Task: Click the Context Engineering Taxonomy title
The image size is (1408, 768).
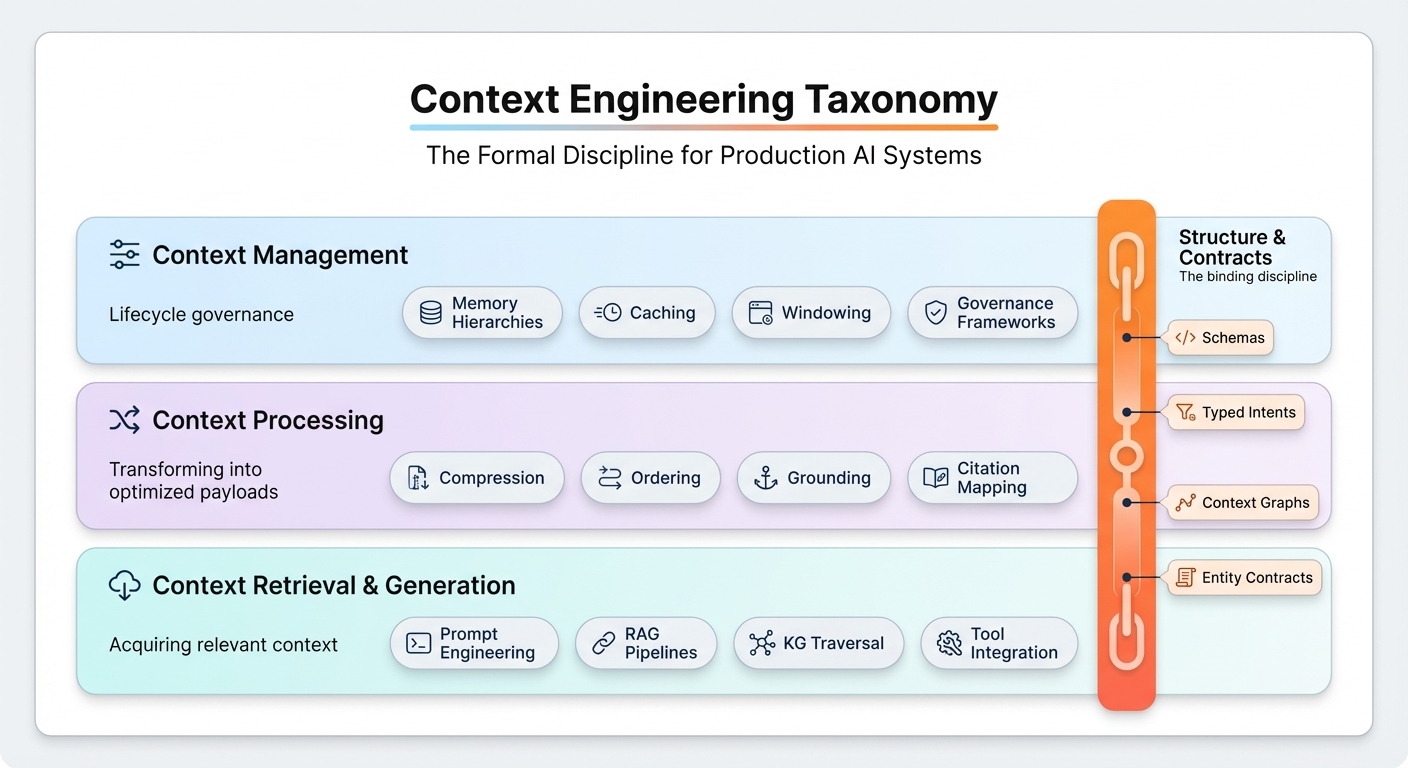Action: click(x=703, y=100)
